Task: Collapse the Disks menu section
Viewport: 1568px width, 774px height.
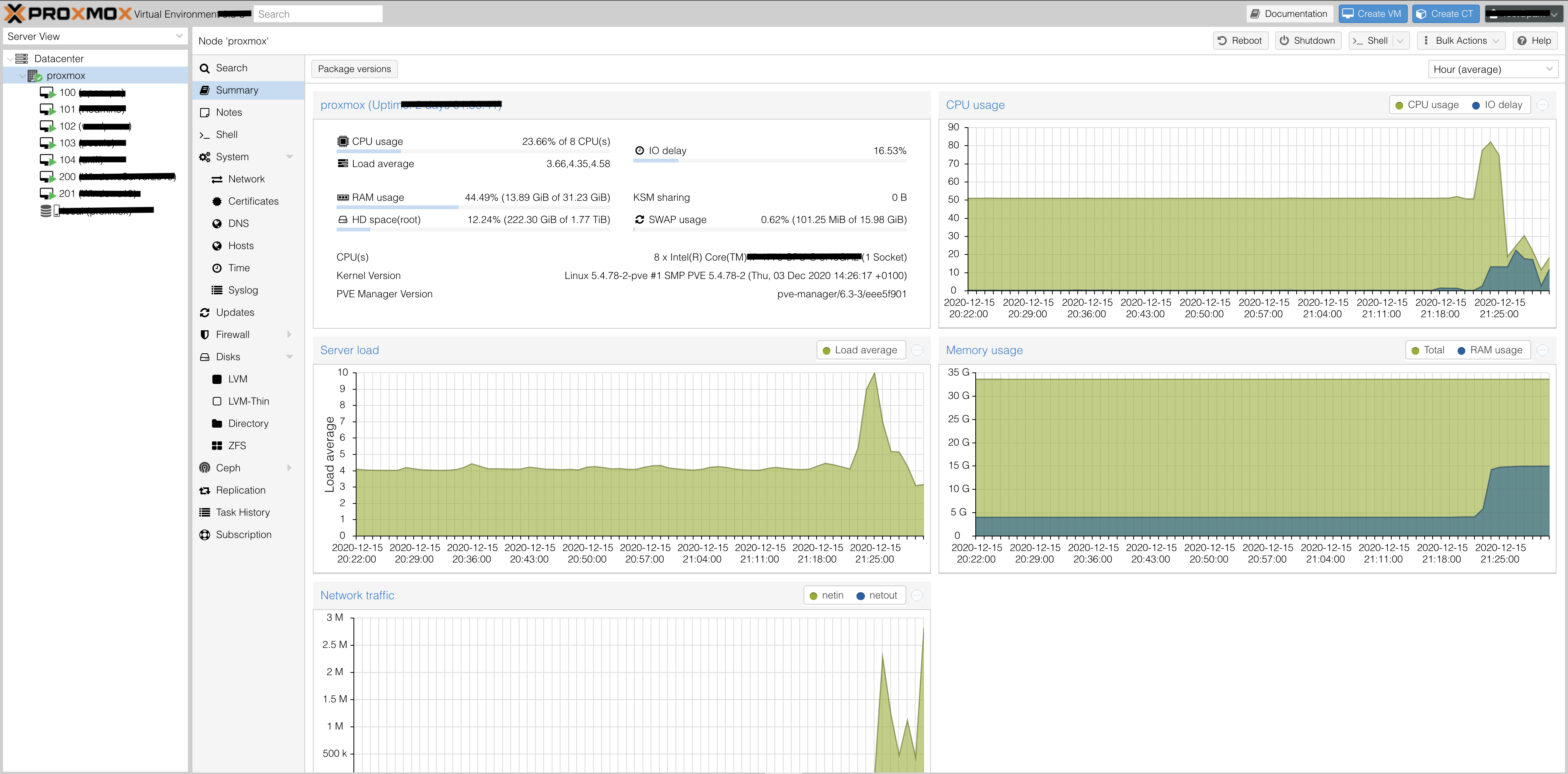Action: (290, 357)
